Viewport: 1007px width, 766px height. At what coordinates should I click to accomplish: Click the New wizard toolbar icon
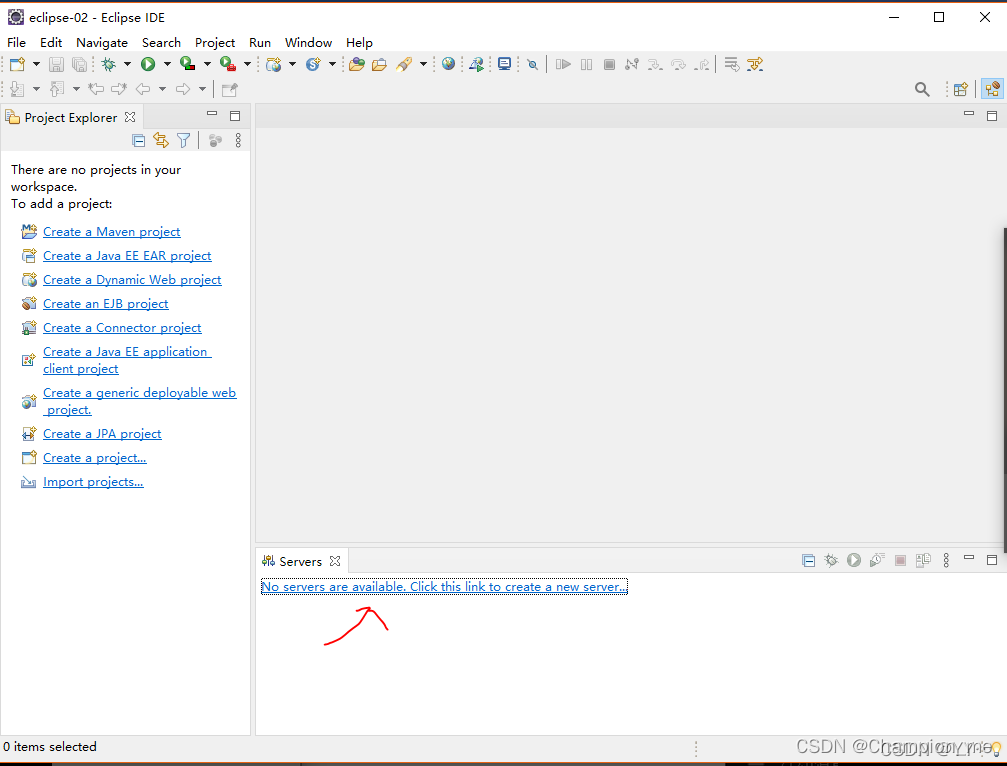point(17,64)
